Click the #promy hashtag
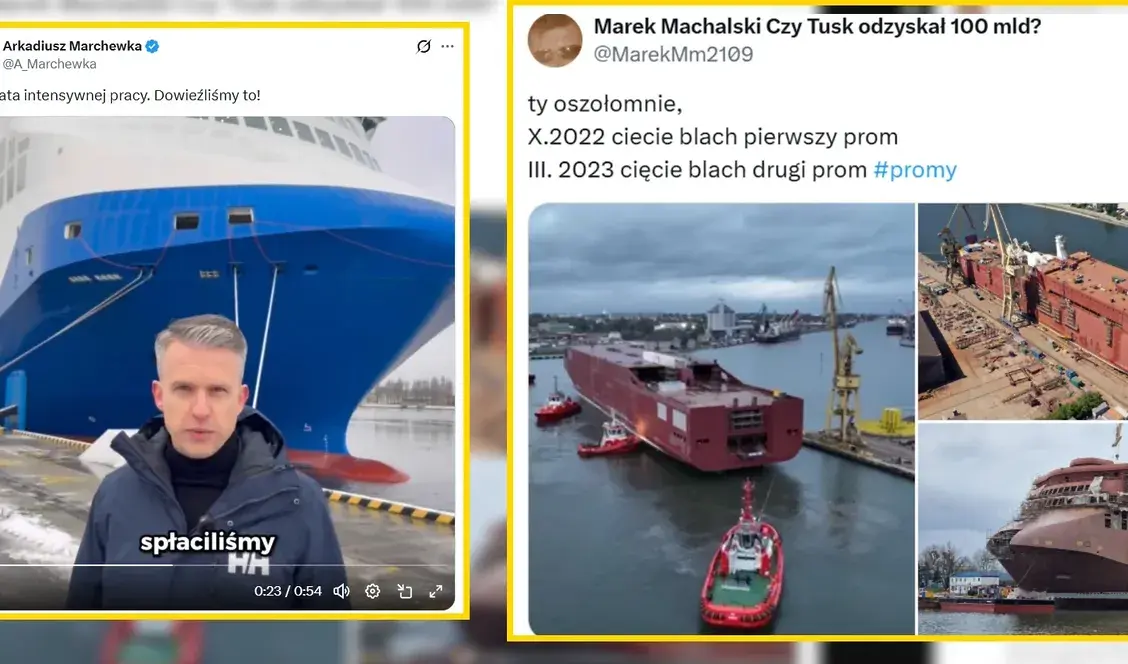This screenshot has height=664, width=1128. (x=915, y=170)
